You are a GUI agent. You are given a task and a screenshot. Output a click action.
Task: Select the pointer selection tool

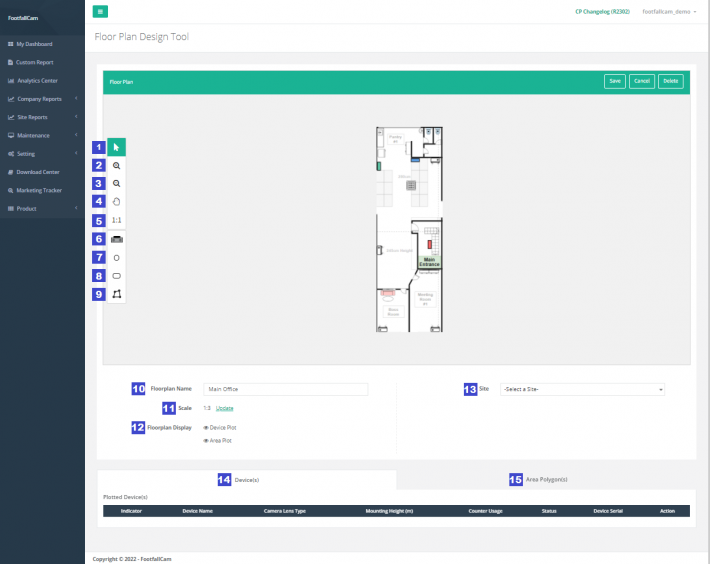coord(116,147)
